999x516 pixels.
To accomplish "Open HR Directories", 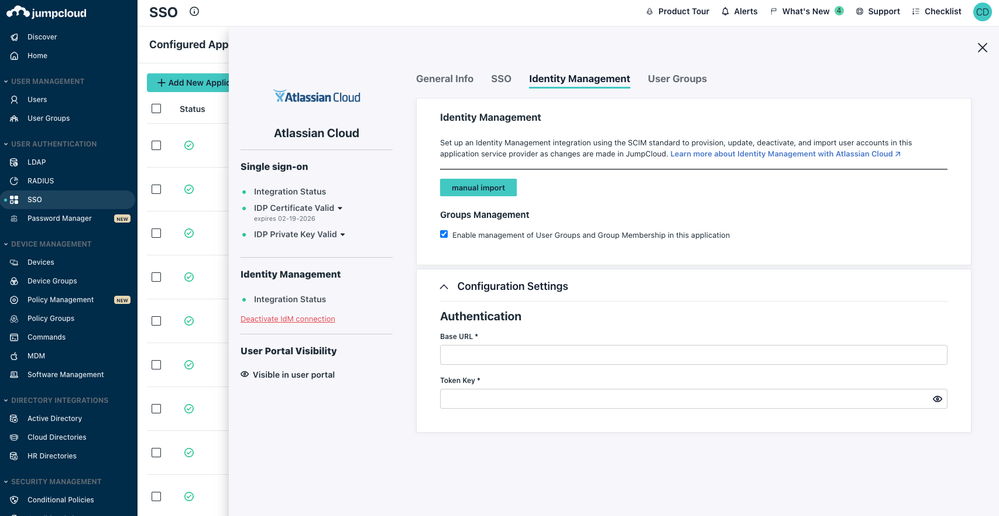I will coord(52,456).
